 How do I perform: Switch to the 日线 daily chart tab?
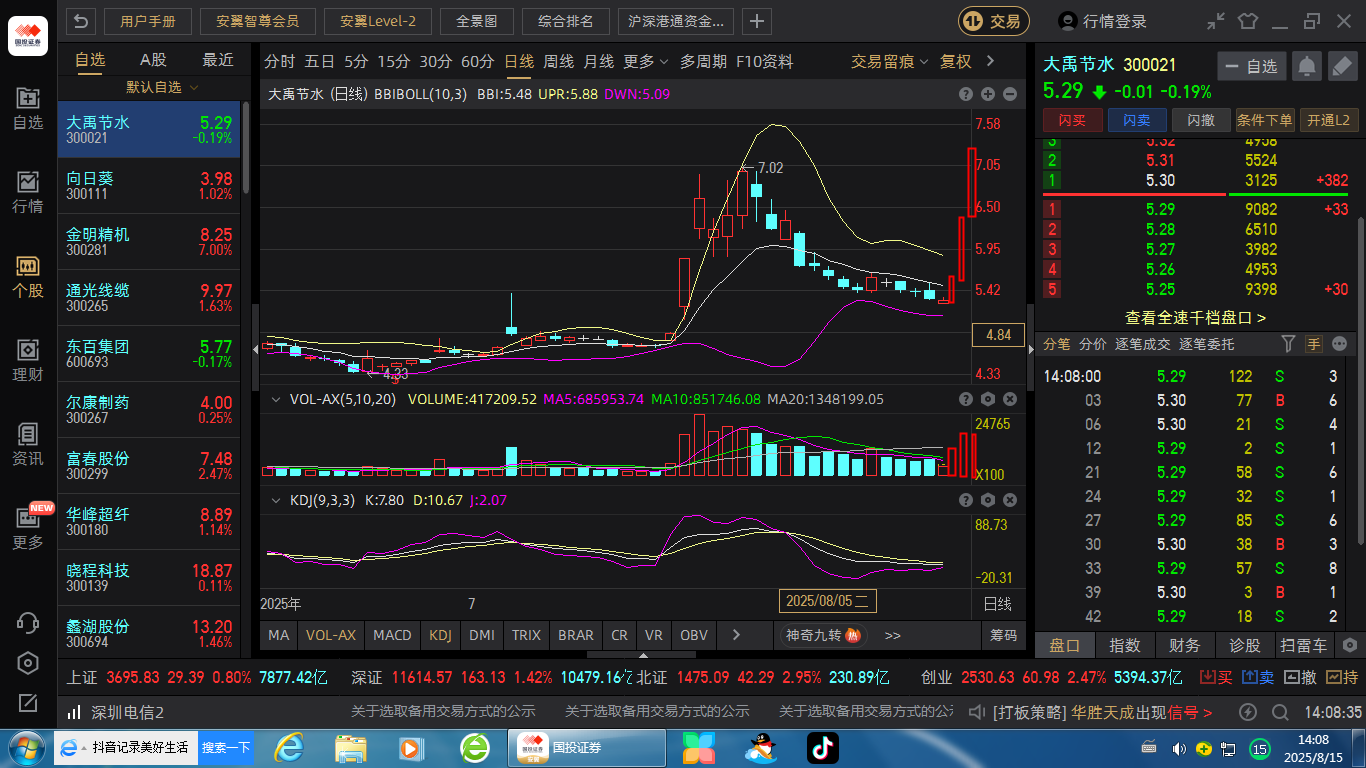pos(519,61)
